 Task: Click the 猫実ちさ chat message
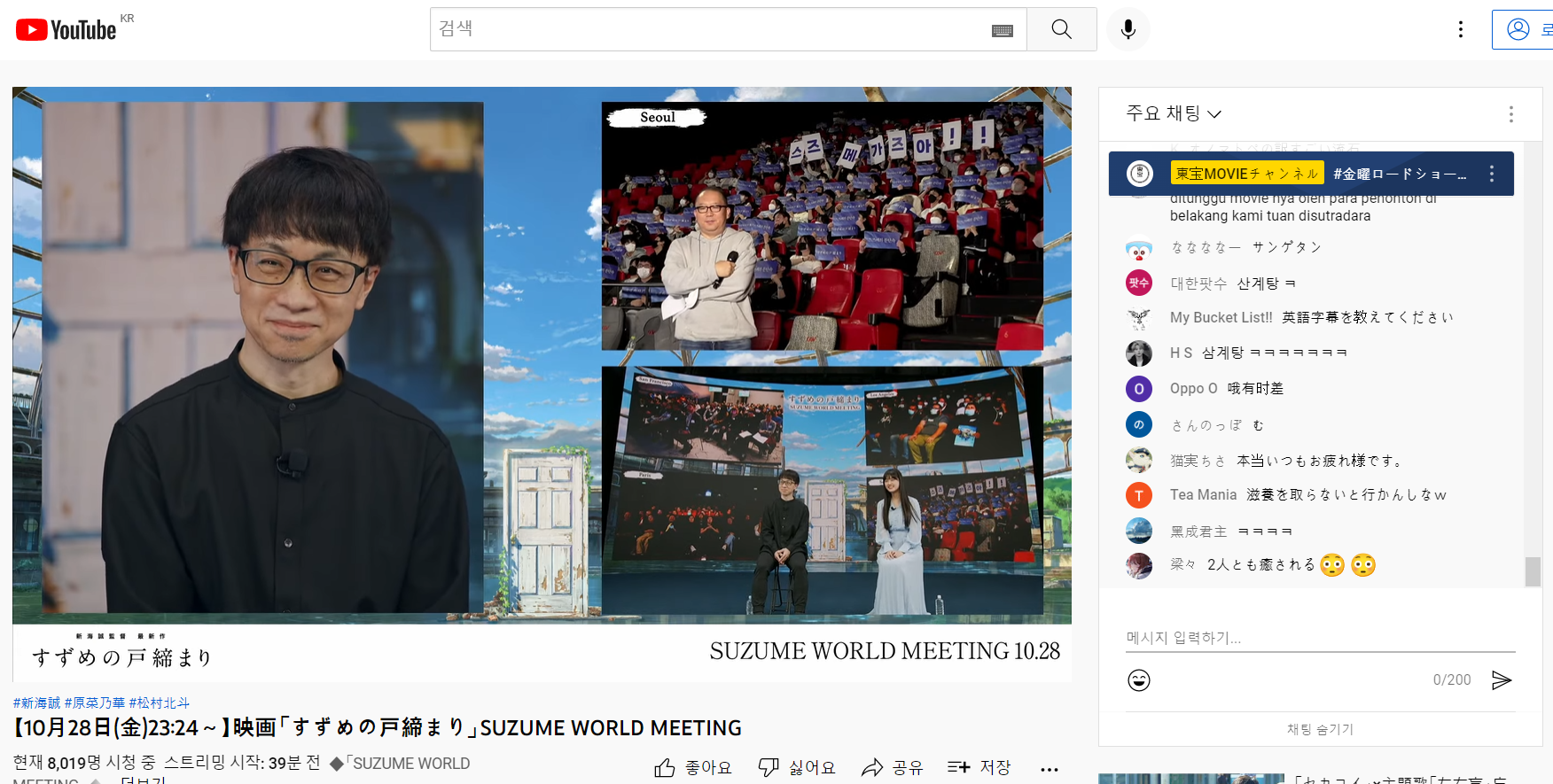(1320, 460)
